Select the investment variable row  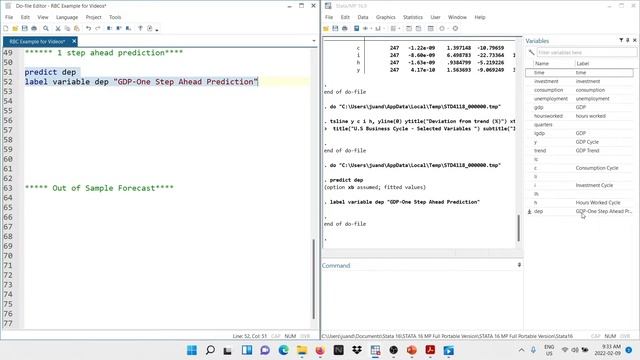coord(580,81)
